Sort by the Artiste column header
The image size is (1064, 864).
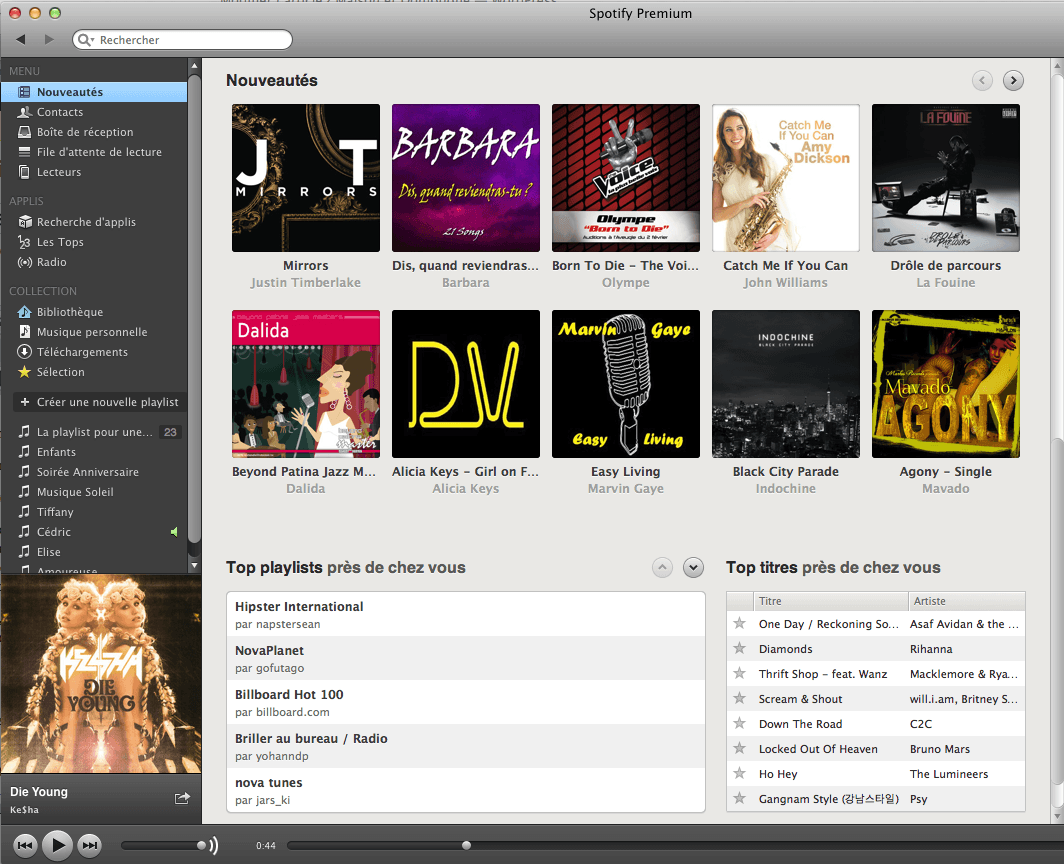tap(966, 601)
